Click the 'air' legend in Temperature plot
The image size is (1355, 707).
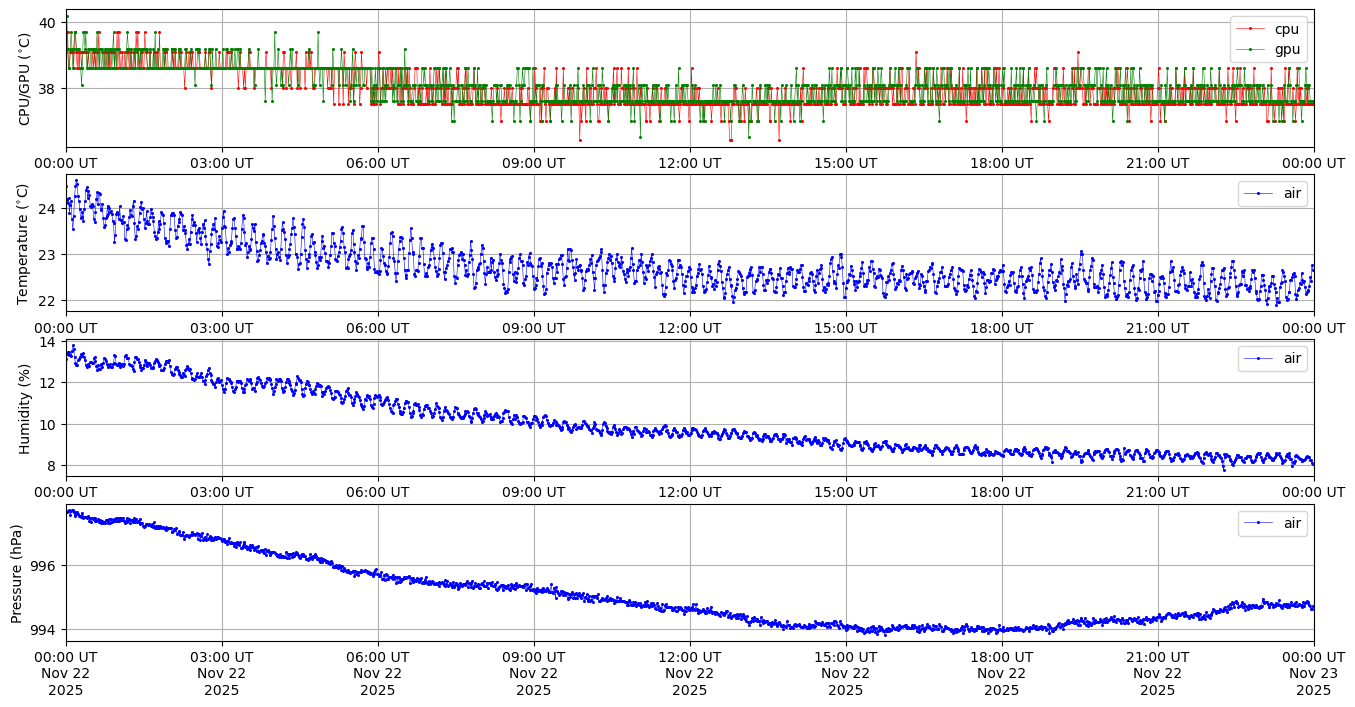[1293, 193]
